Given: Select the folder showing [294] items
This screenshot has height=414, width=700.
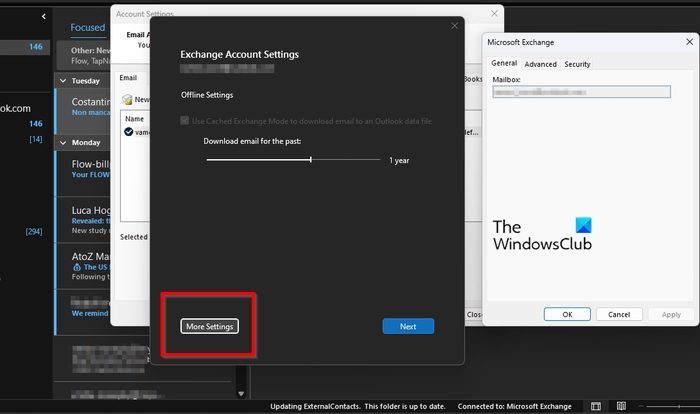Looking at the screenshot, I should 34,231.
